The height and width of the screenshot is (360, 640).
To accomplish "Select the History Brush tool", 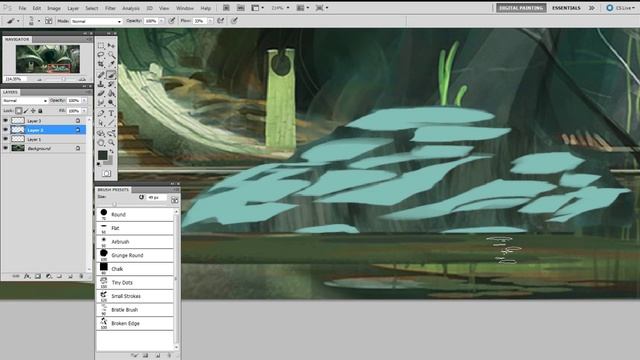I will [111, 84].
